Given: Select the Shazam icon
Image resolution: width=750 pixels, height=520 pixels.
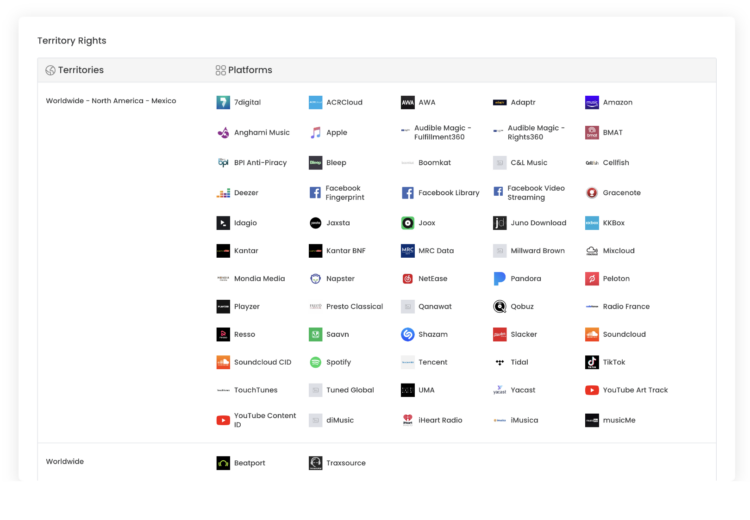Looking at the screenshot, I should pyautogui.click(x=408, y=334).
